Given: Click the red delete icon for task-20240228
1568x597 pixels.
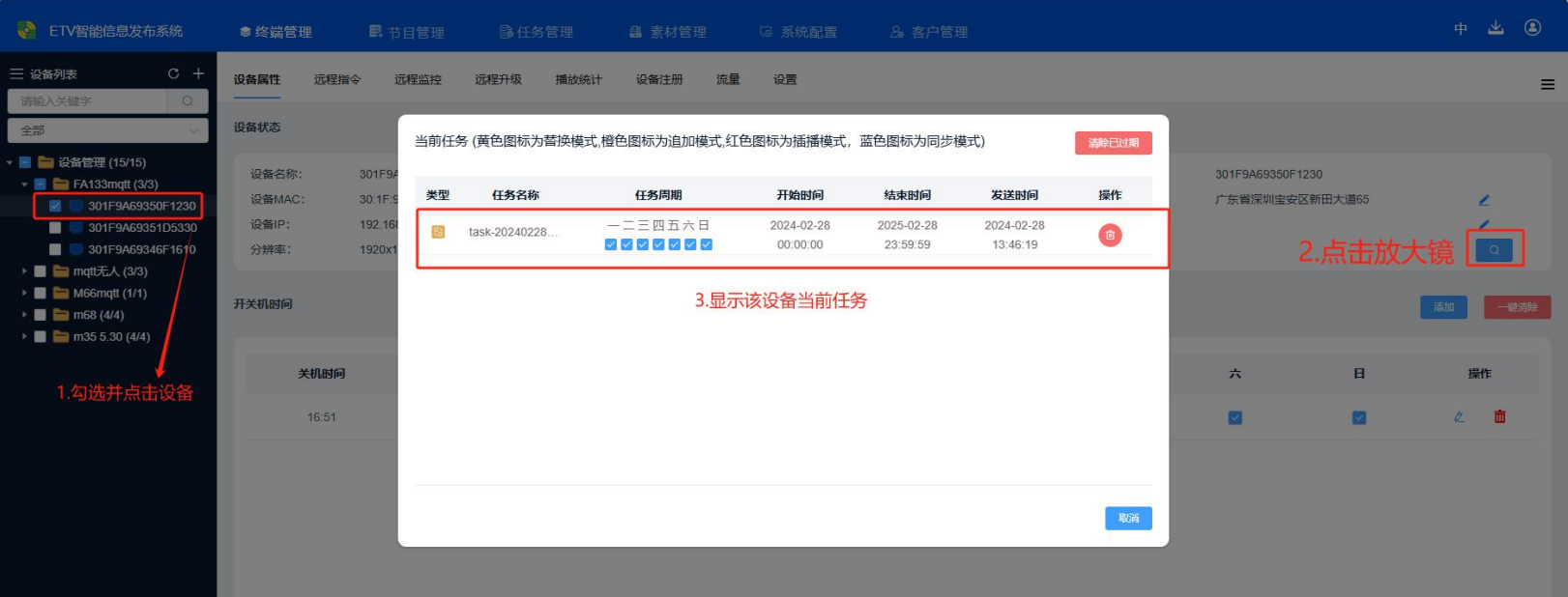Looking at the screenshot, I should 1110,235.
